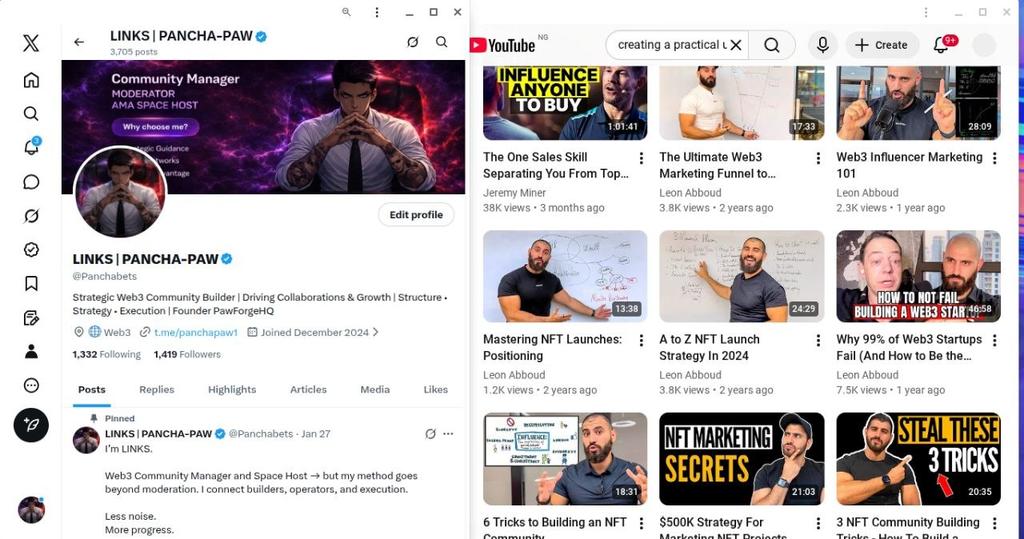Switch to the Media tab
Image resolution: width=1024 pixels, height=539 pixels.
click(375, 389)
